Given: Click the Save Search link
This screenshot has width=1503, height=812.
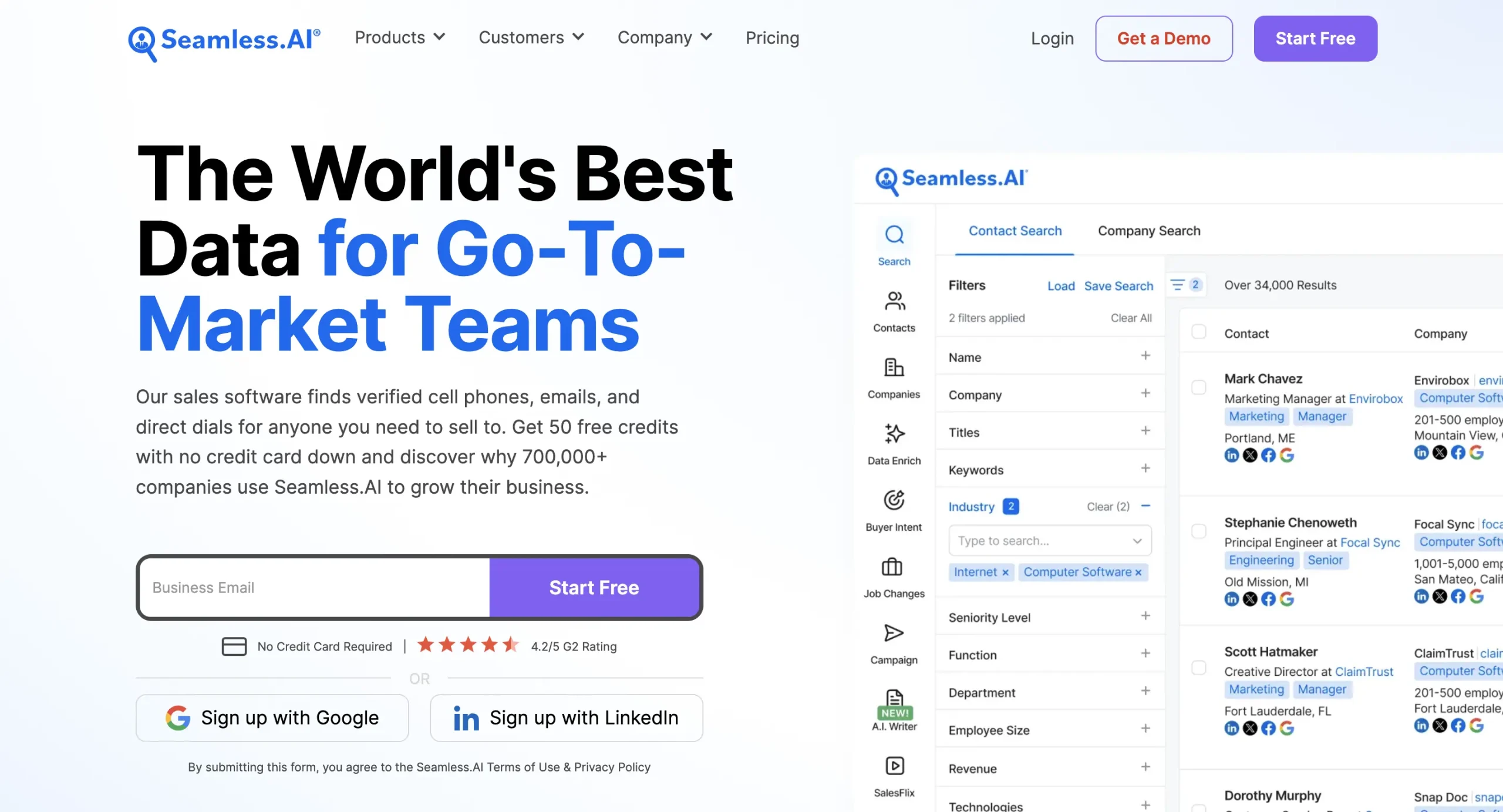Looking at the screenshot, I should coord(1118,286).
